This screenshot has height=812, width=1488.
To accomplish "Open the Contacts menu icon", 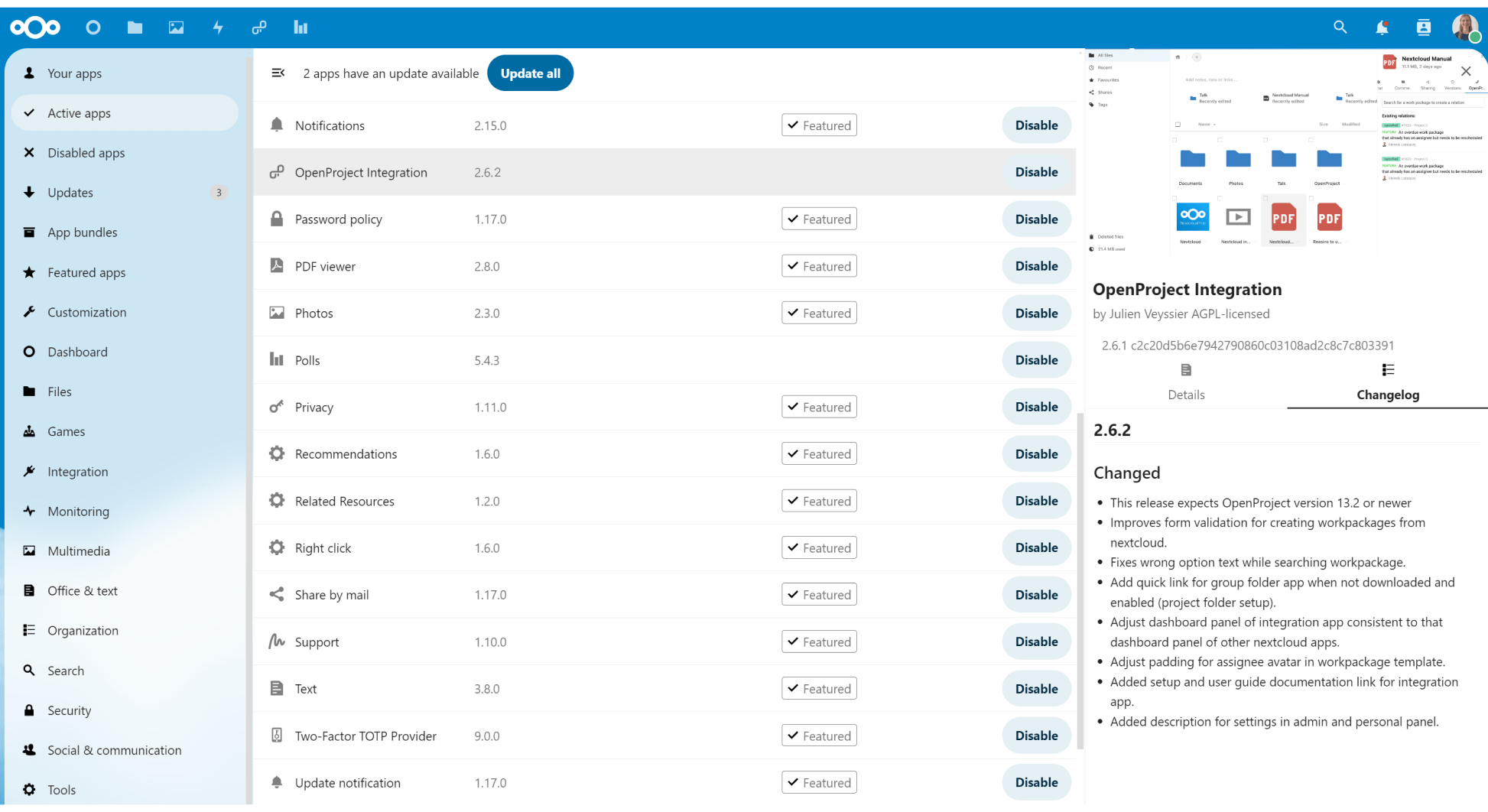I will (x=1423, y=28).
